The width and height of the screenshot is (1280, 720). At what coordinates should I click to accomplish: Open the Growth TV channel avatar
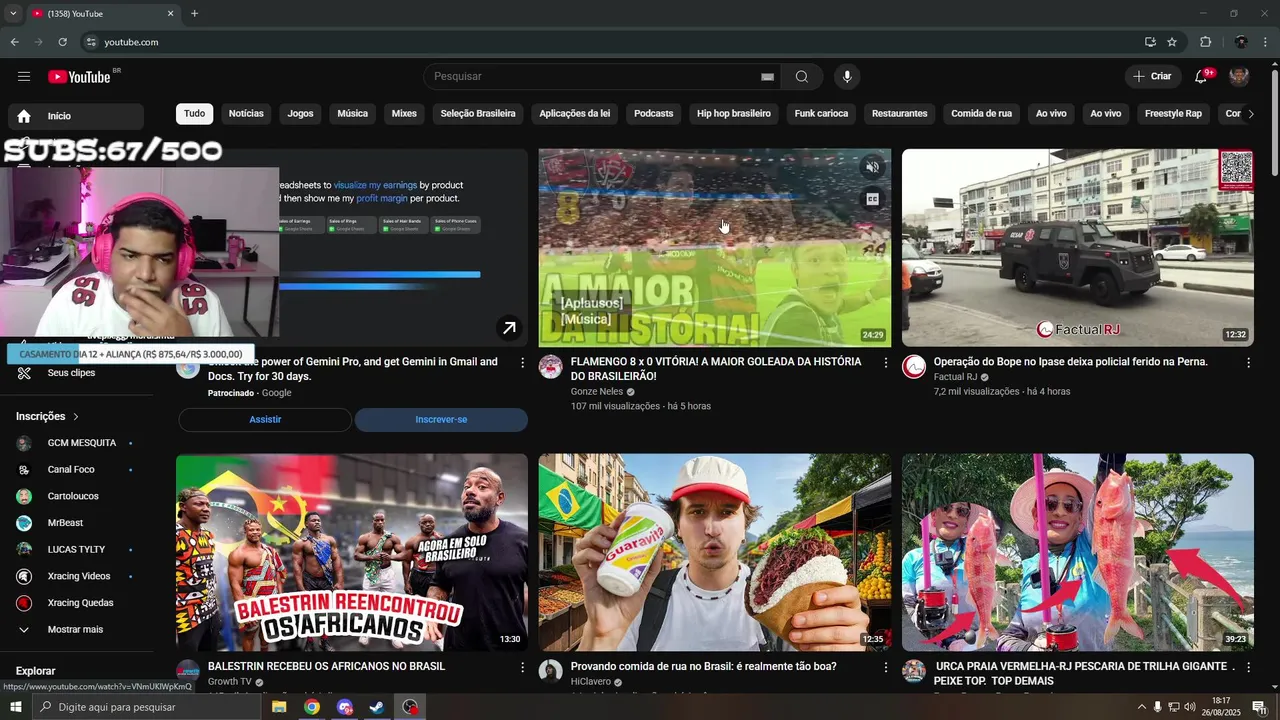point(188,671)
